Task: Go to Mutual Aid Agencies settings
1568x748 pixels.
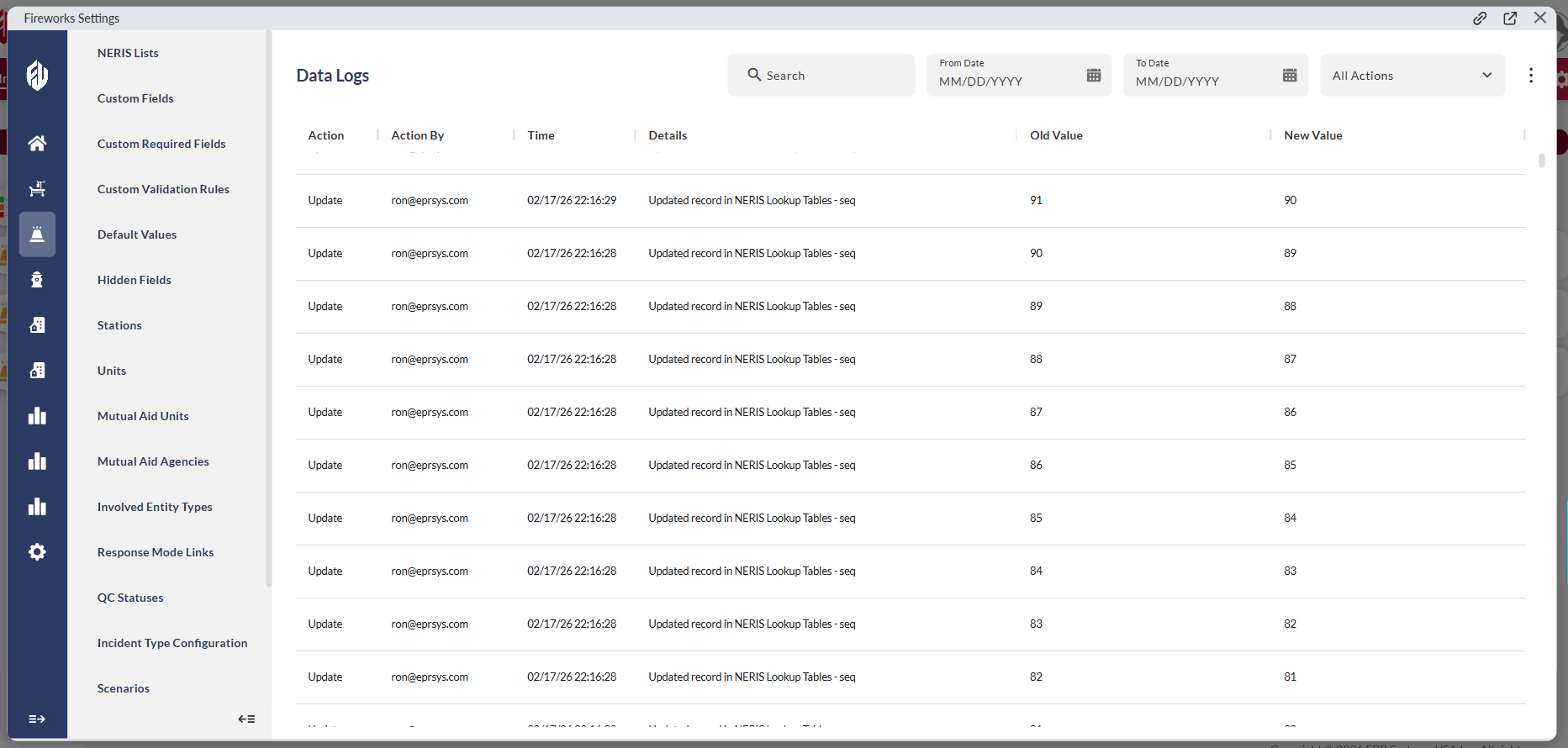Action: 153,461
